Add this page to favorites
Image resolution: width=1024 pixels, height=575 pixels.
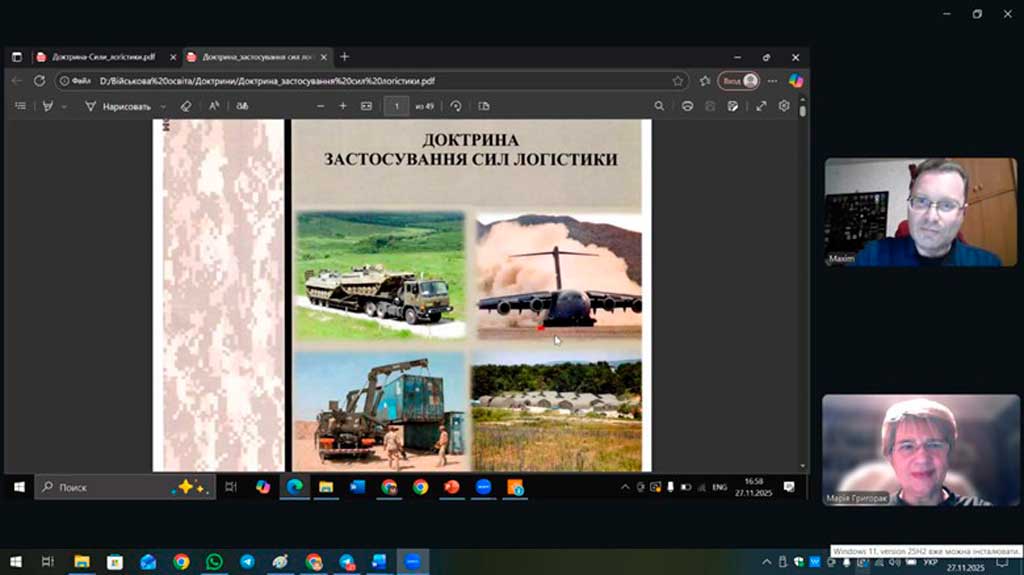(677, 81)
